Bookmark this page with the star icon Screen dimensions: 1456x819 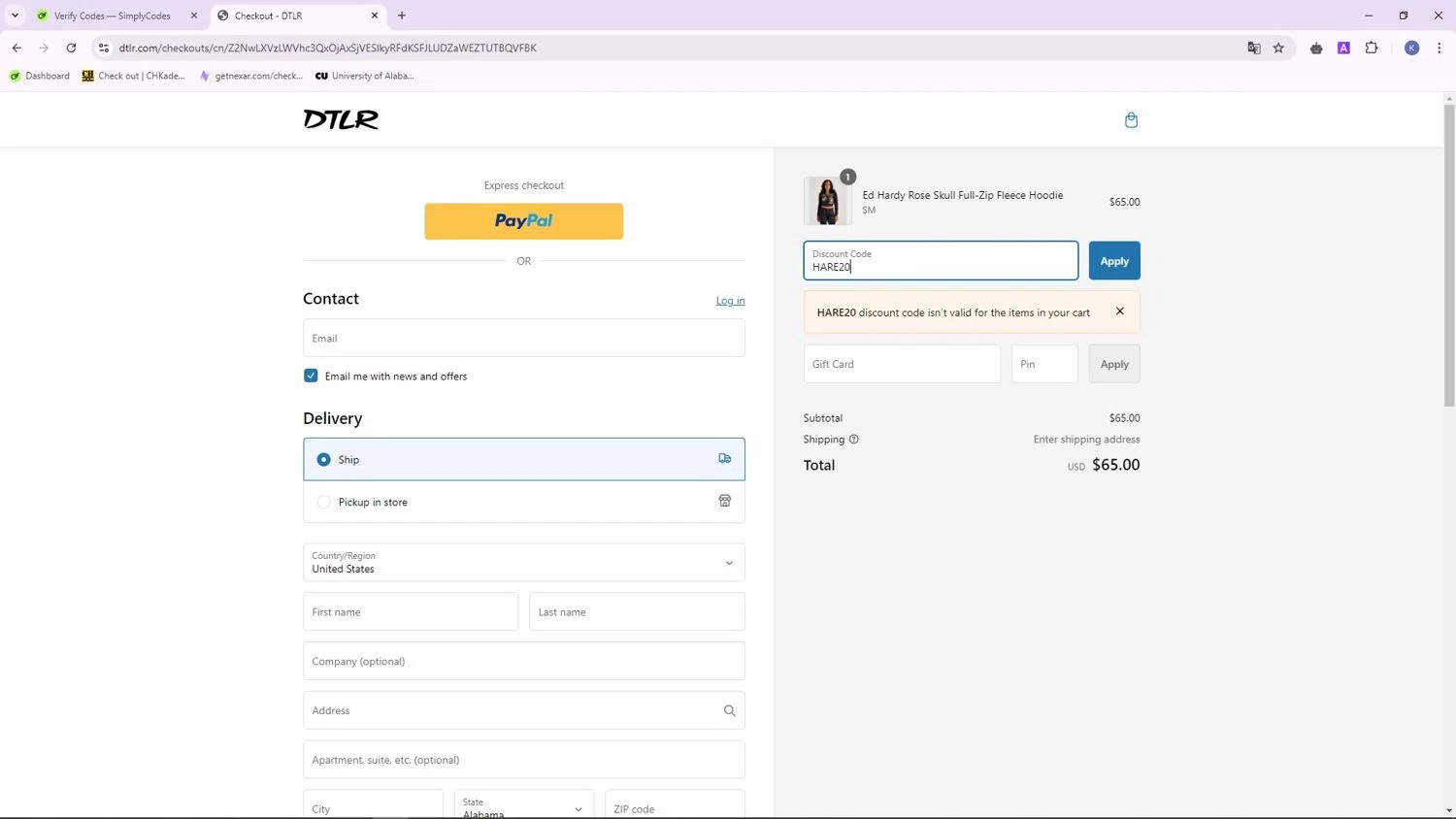click(1278, 48)
